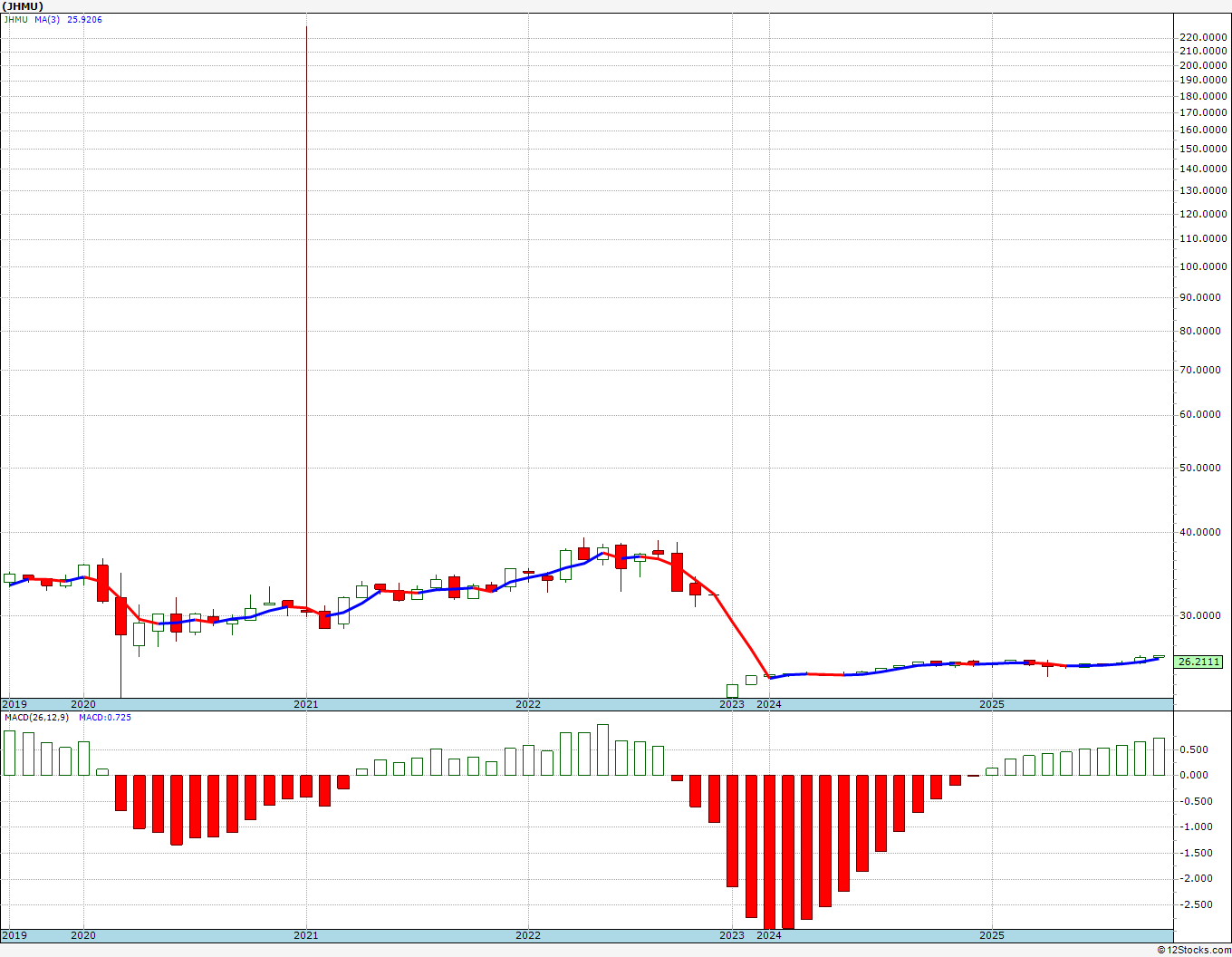
Task: Click the -2.000 MACD axis label
Action: click(1196, 878)
